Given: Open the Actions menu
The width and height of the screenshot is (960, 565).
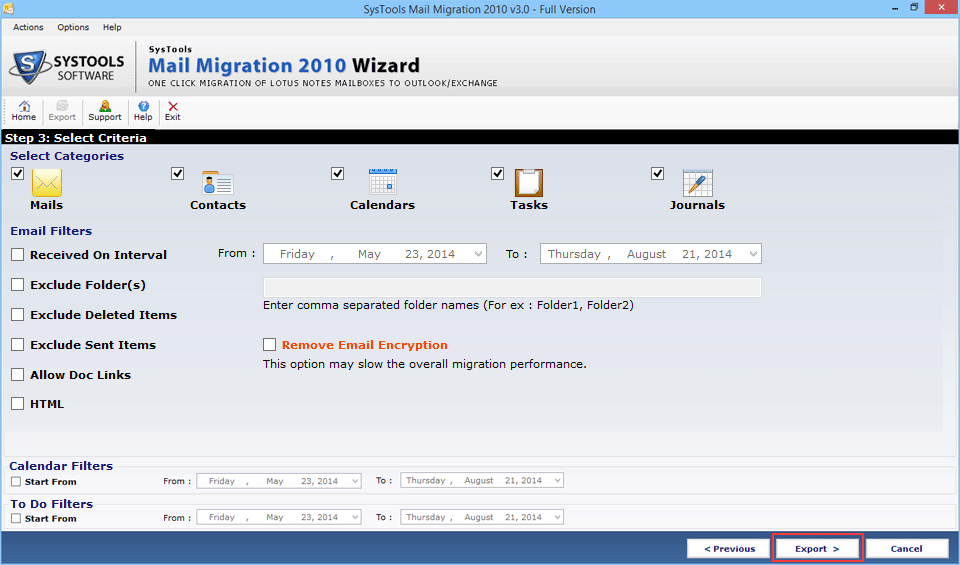Looking at the screenshot, I should coord(28,27).
